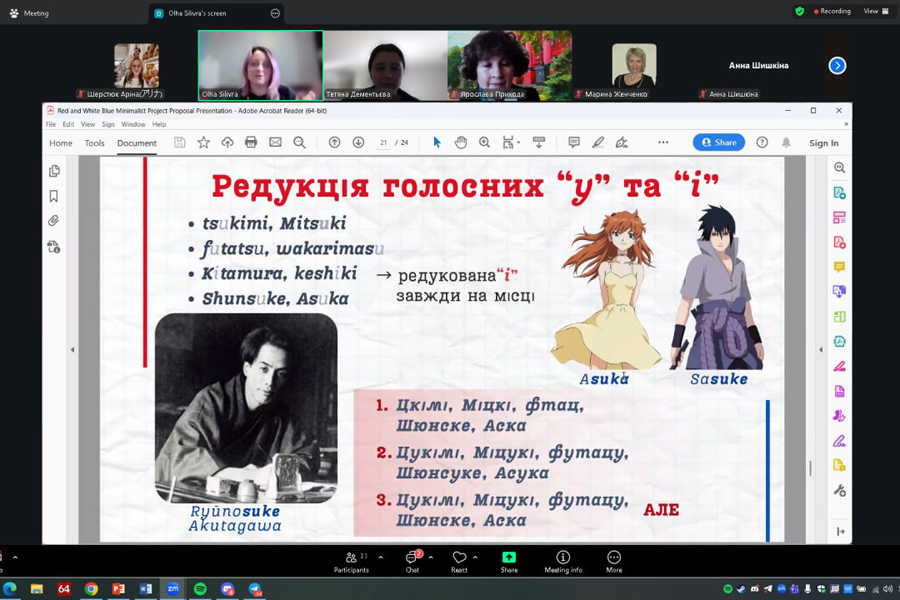
Task: Open Zoom Meeting info
Action: (563, 562)
